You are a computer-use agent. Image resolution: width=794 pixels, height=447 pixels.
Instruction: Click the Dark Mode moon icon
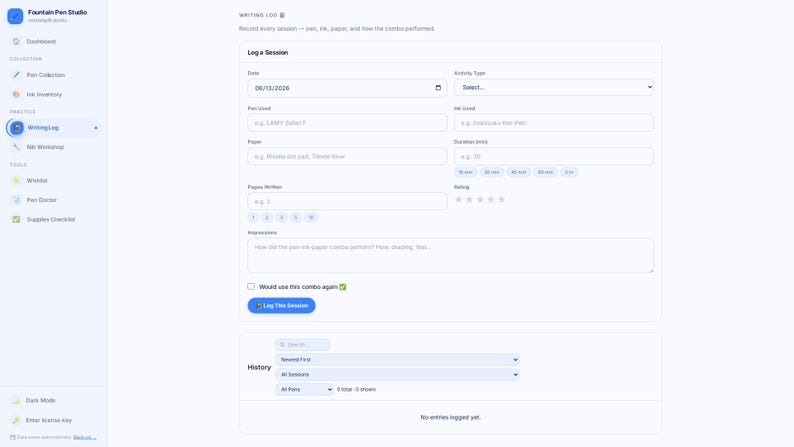click(x=16, y=400)
